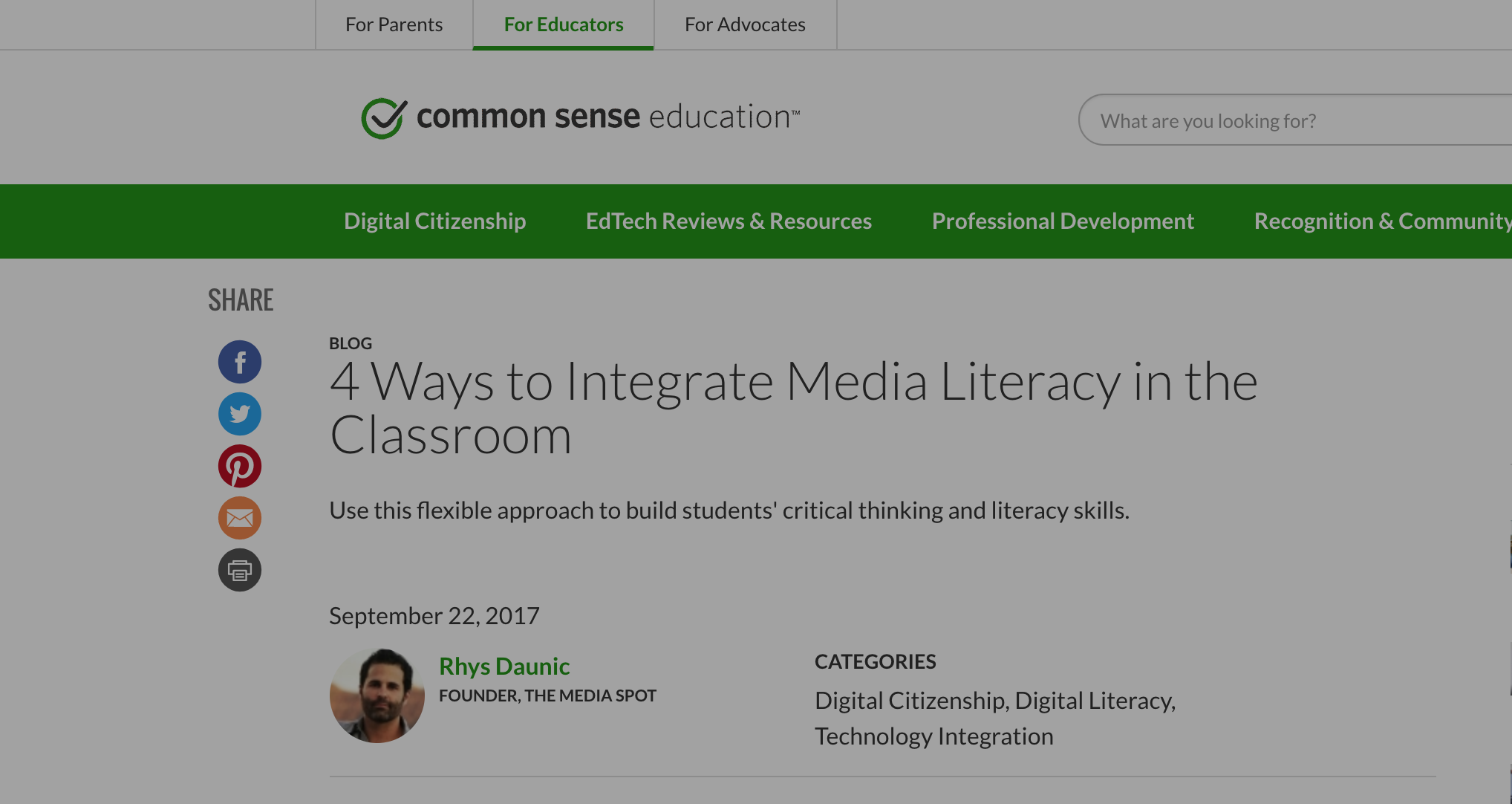Viewport: 1512px width, 804px height.
Task: Open EdTech Reviews & Resources section
Action: (x=728, y=221)
